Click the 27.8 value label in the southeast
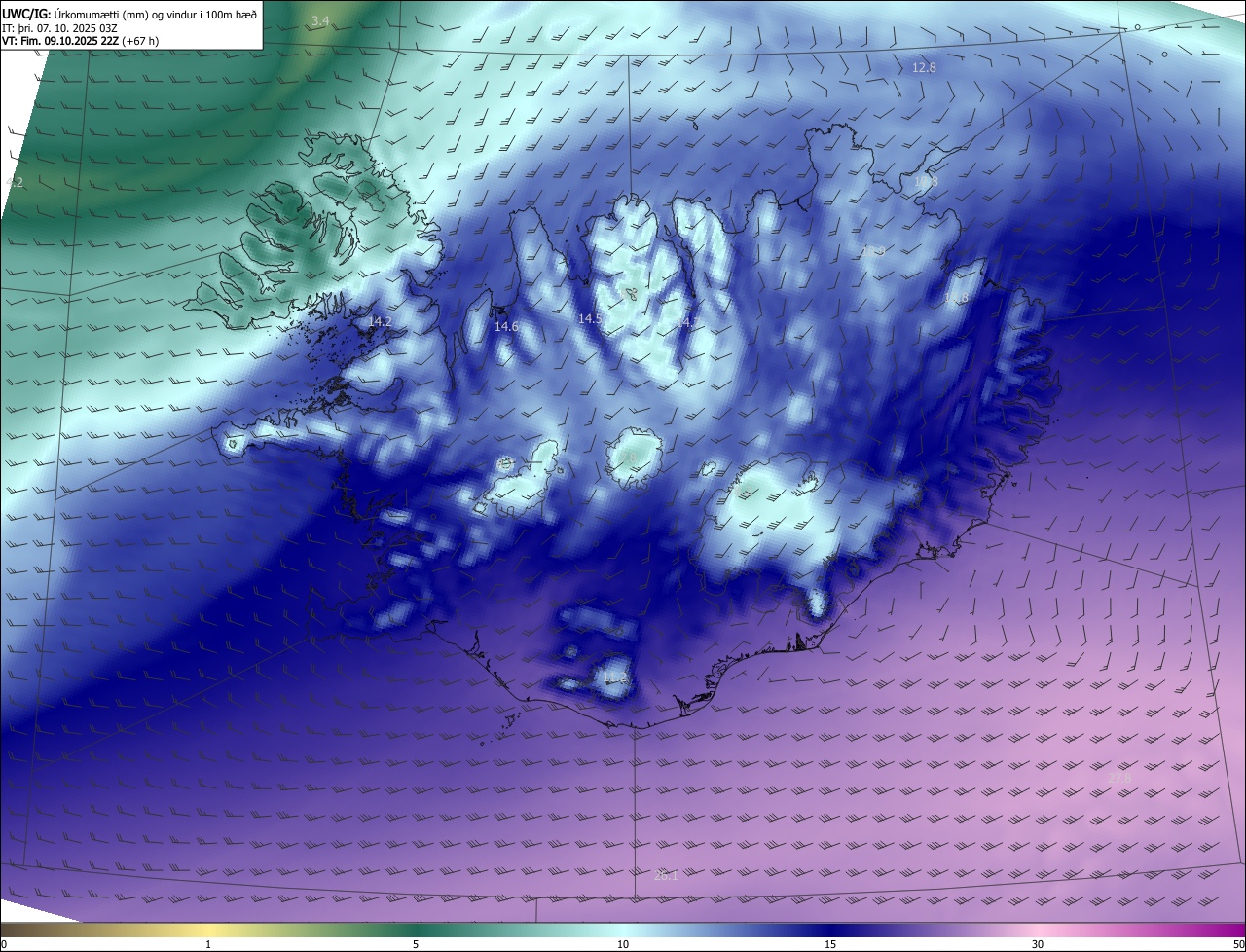The image size is (1246, 952). point(1120,779)
